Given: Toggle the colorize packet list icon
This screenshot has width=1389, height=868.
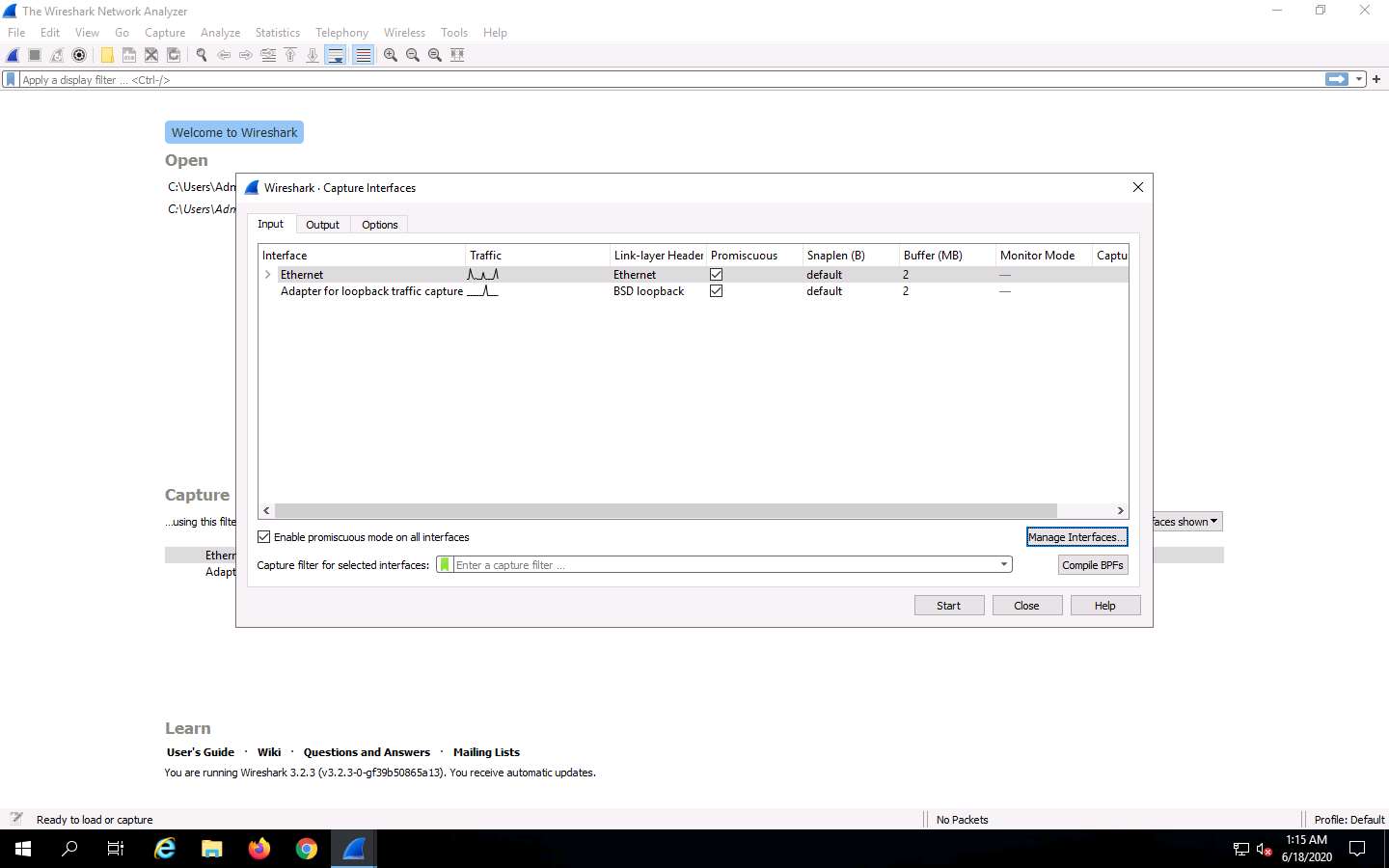Looking at the screenshot, I should [x=363, y=55].
